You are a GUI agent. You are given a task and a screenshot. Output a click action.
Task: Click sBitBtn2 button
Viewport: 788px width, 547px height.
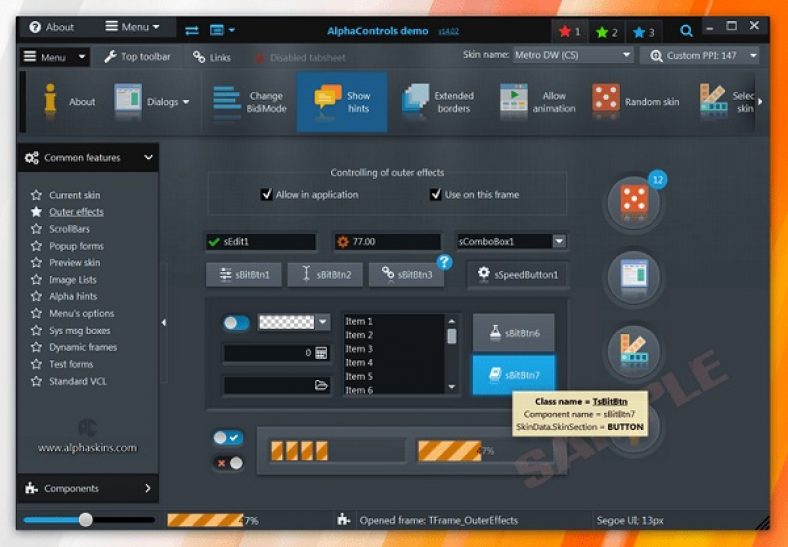tap(325, 275)
